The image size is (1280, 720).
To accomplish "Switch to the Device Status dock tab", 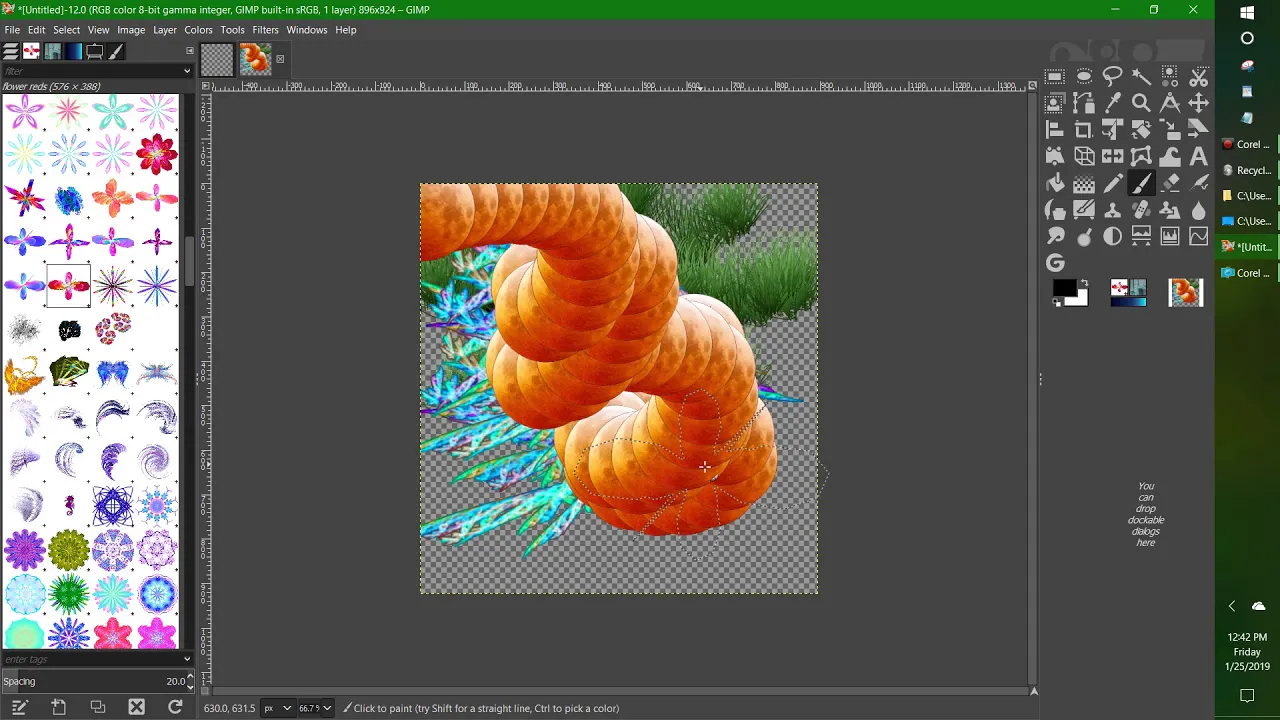I will tap(95, 52).
